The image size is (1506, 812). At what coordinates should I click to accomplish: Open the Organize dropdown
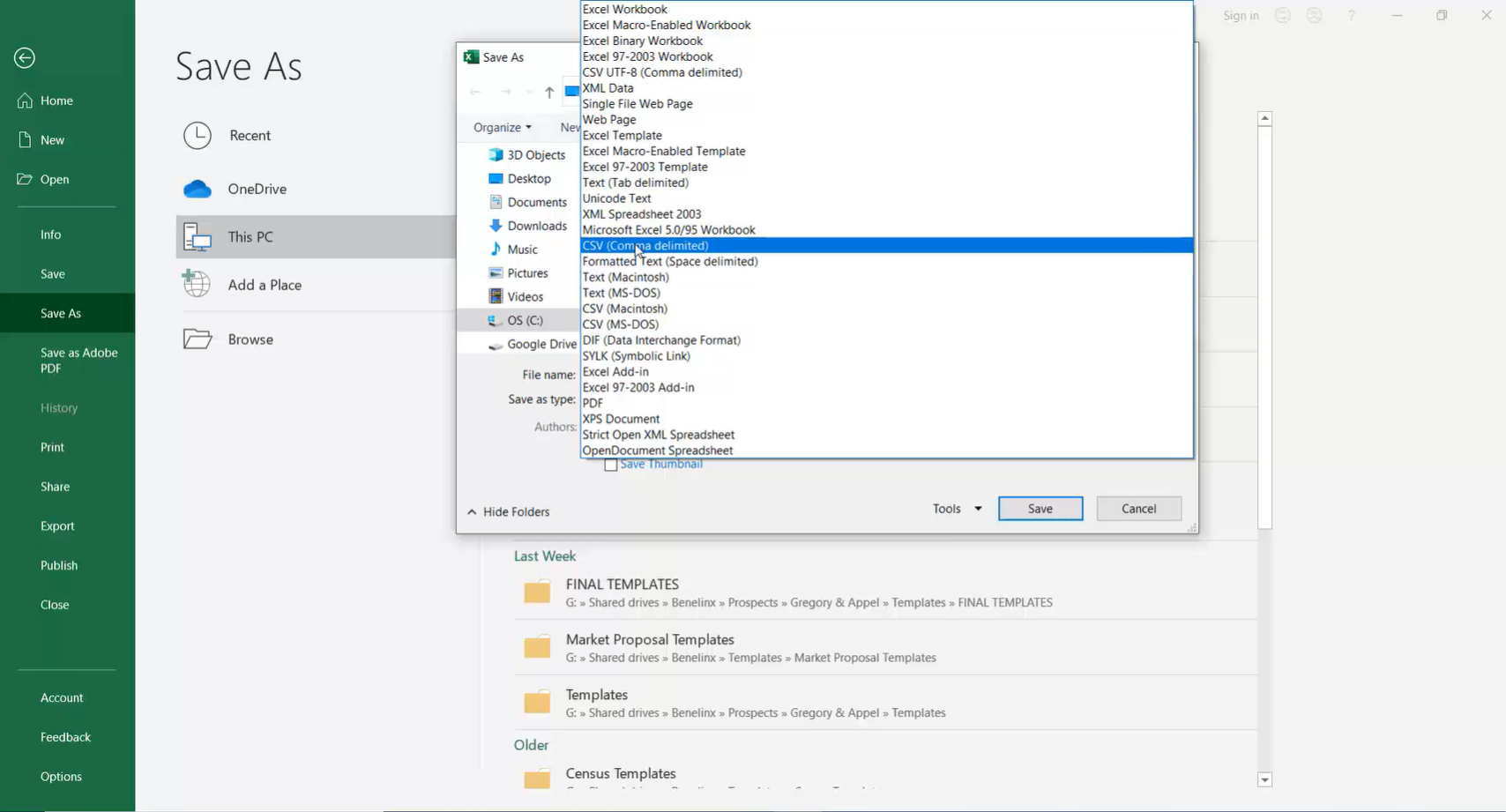503,127
